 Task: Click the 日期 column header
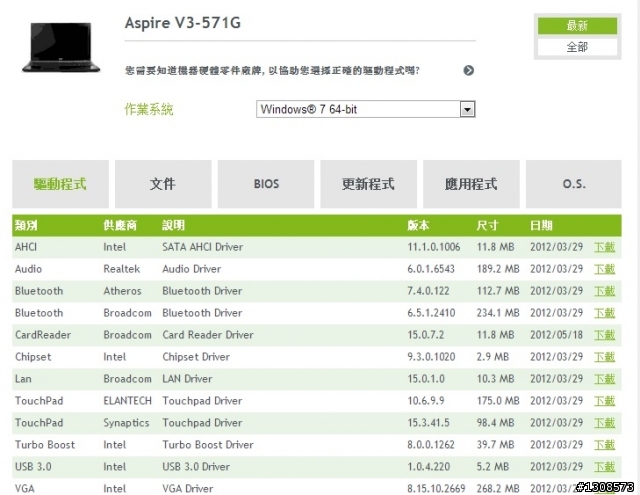coord(541,225)
